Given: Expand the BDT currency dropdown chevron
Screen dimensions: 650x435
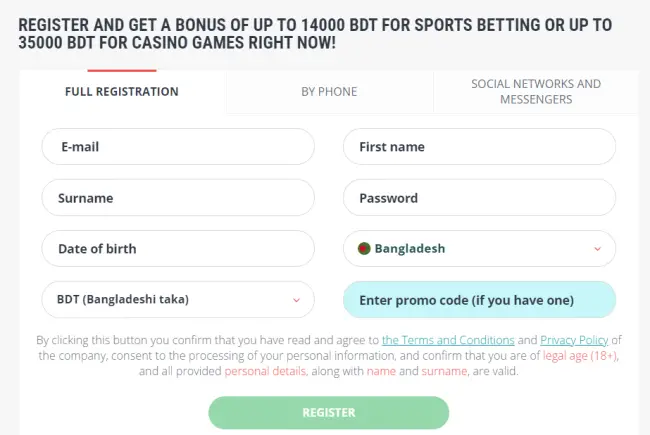Looking at the screenshot, I should click(296, 299).
